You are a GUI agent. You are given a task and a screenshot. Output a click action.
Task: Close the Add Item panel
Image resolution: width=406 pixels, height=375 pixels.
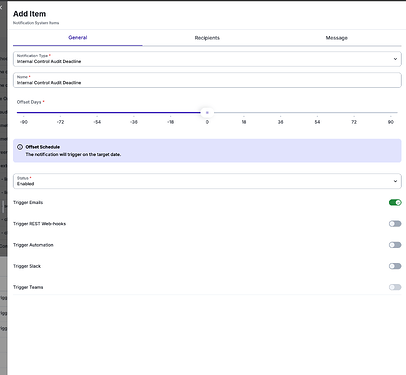click(x=1, y=7)
